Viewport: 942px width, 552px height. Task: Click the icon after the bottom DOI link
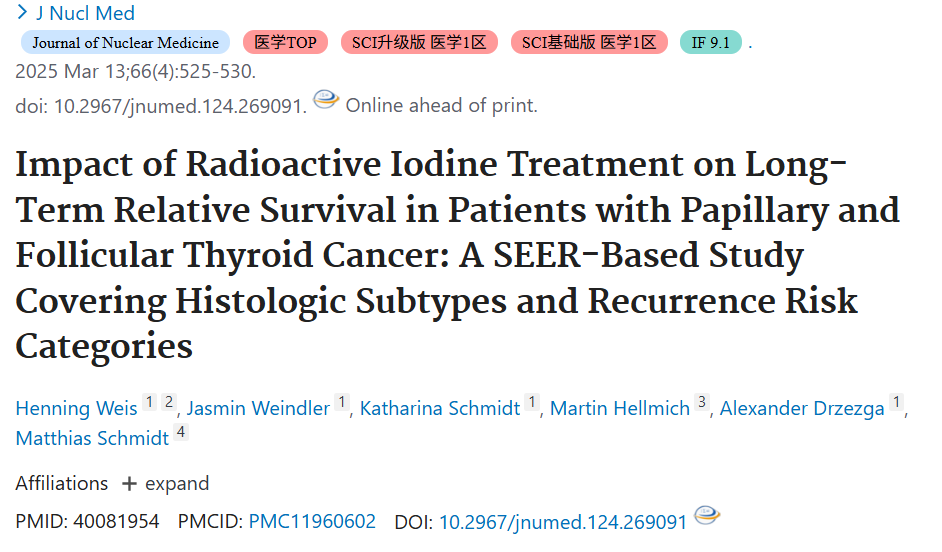tap(707, 515)
